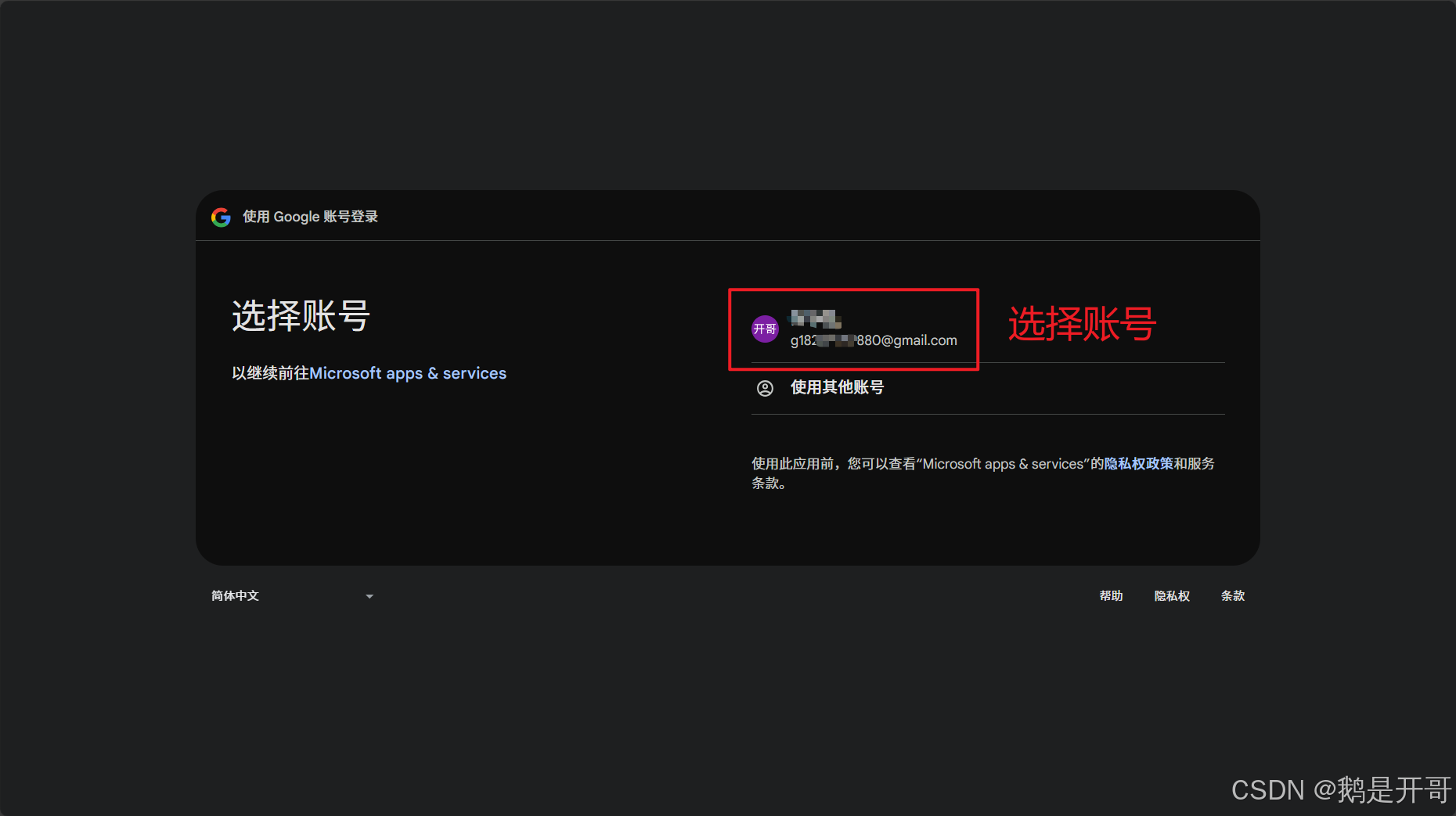Screen dimensions: 1456x816
Task: Select the gmail.com account entry
Action: (988, 329)
